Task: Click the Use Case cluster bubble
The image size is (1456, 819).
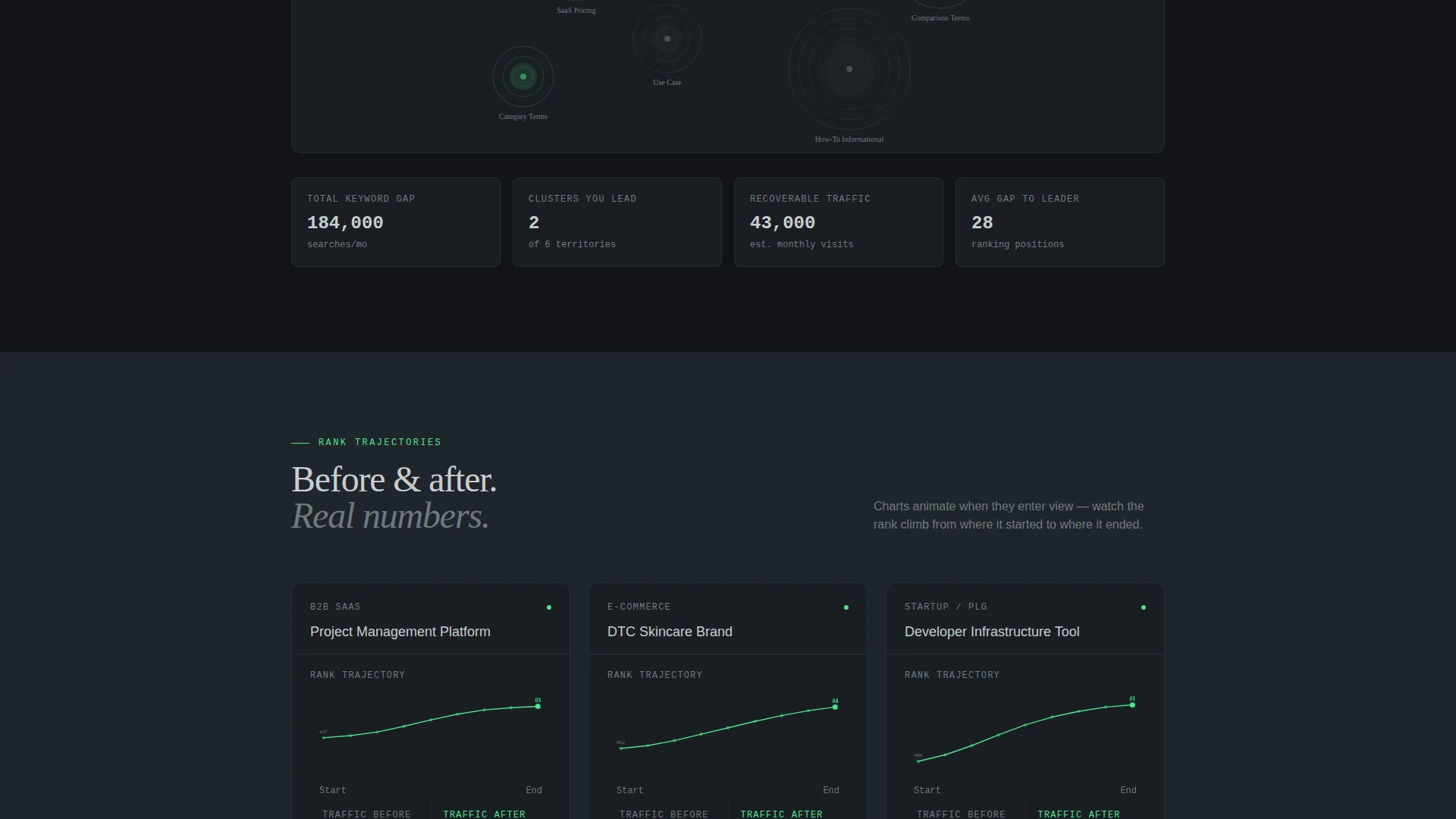Action: point(667,39)
